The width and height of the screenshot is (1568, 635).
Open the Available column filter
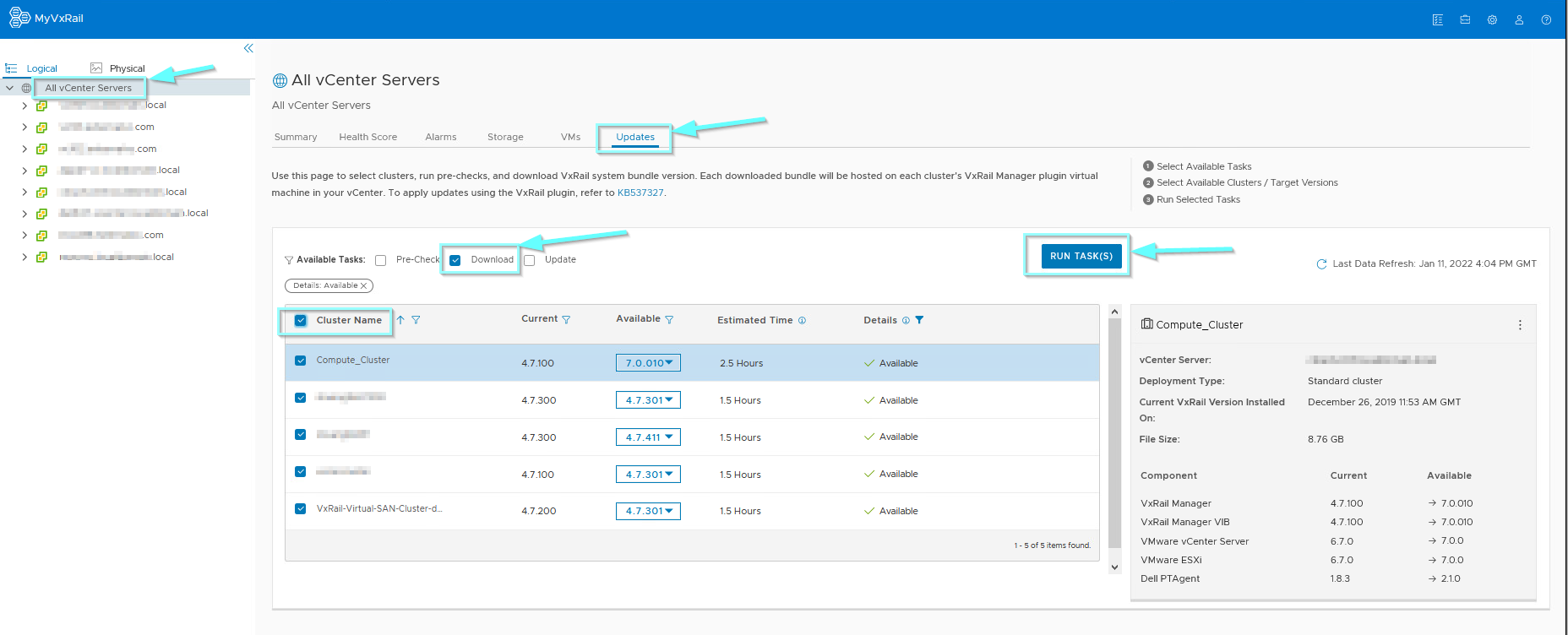pyautogui.click(x=669, y=319)
